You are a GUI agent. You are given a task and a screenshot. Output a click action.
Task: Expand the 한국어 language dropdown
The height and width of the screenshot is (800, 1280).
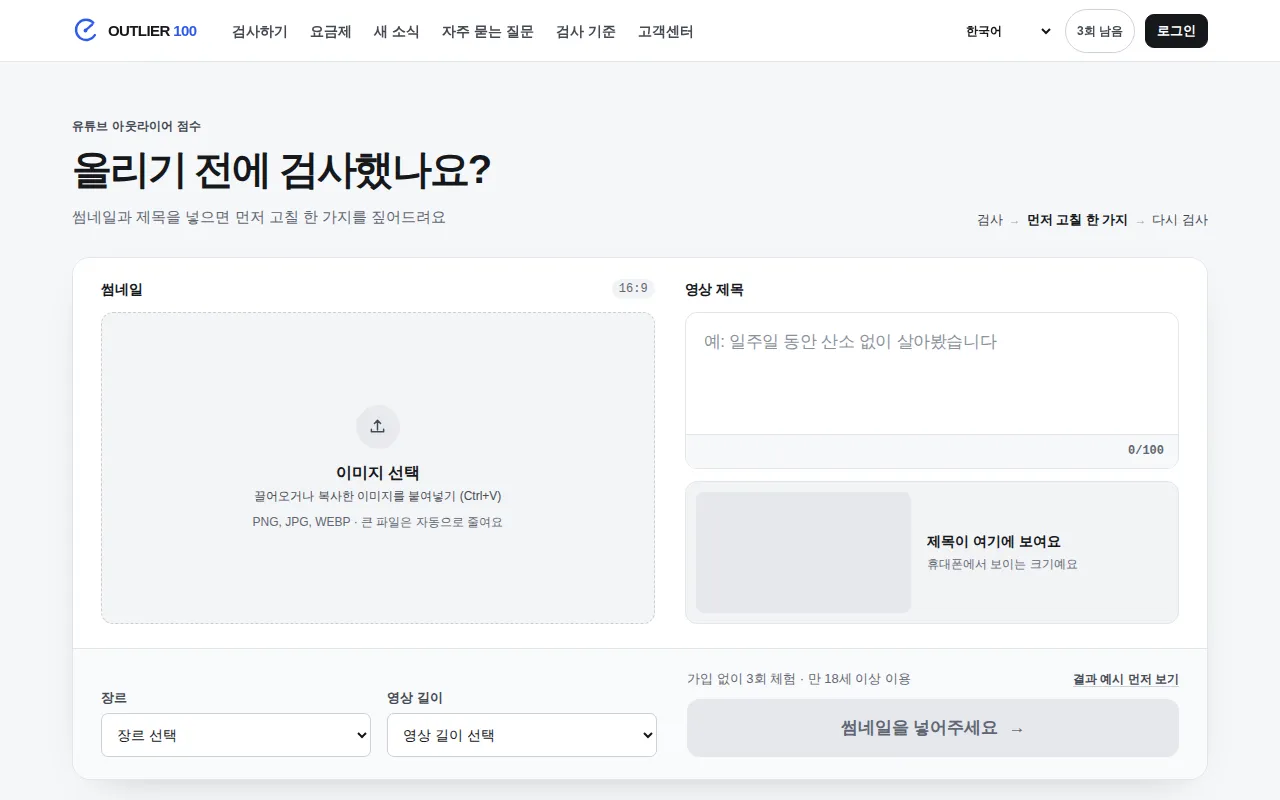[x=1007, y=31]
